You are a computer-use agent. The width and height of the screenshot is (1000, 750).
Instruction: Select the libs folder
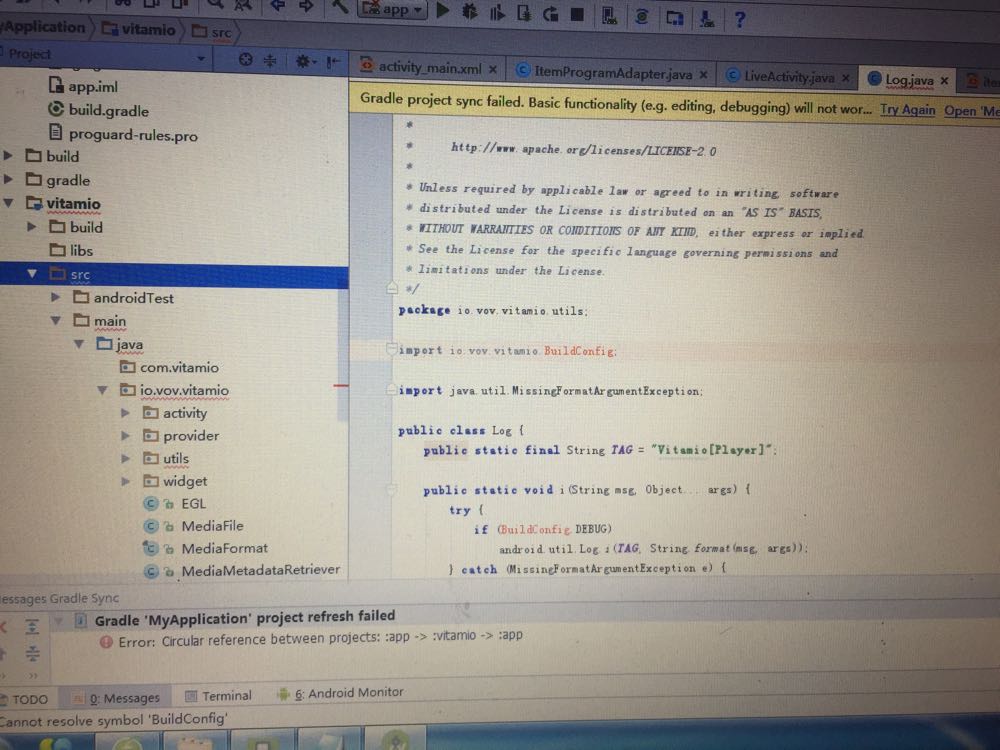coord(71,250)
